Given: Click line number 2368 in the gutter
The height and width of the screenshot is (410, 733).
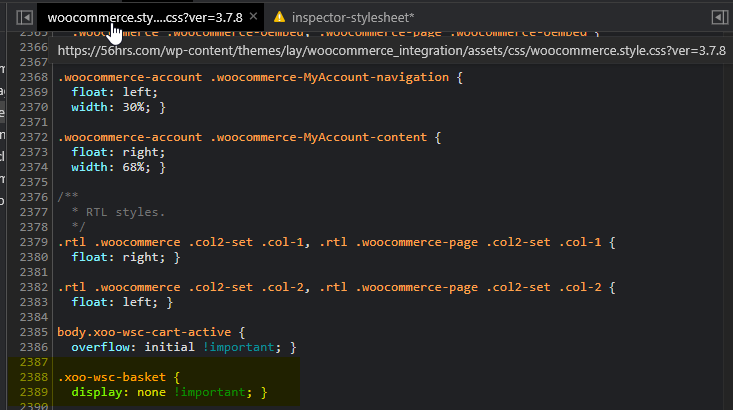Looking at the screenshot, I should [33, 77].
